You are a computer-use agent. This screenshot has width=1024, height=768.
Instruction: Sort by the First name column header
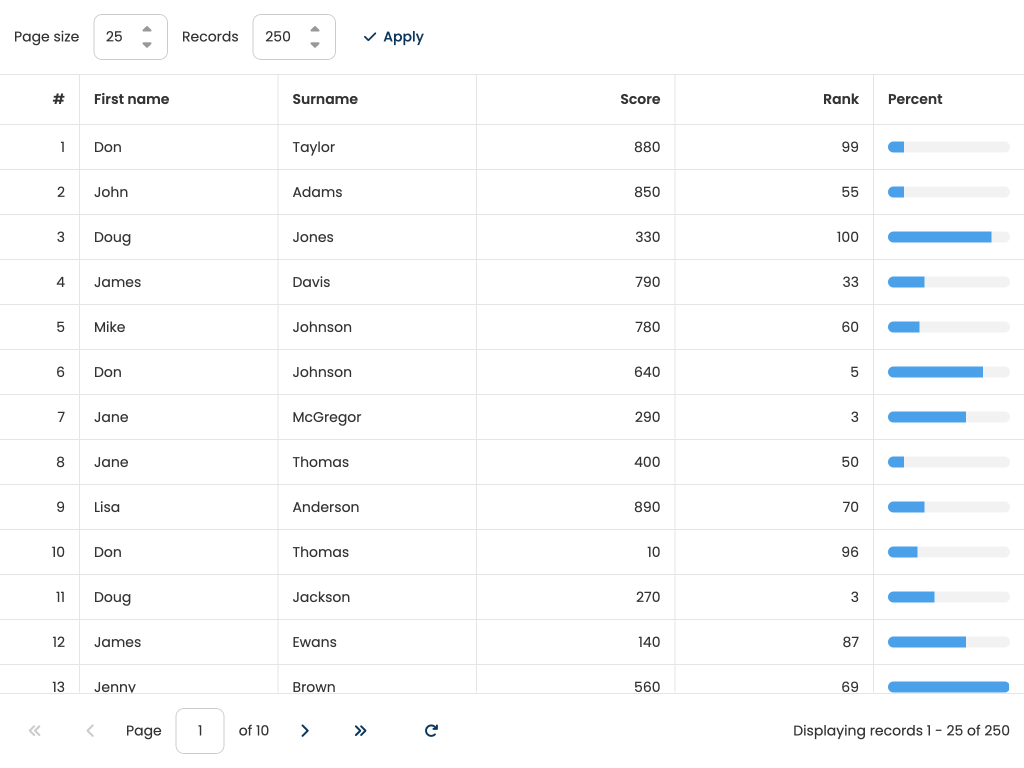click(131, 99)
